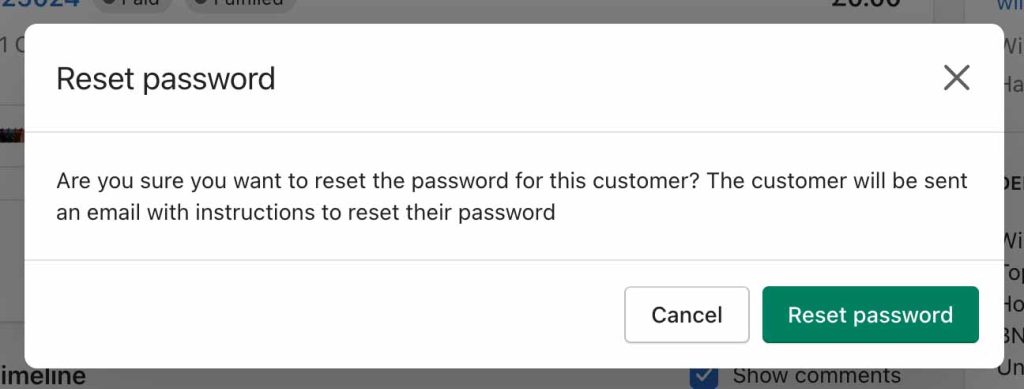Click the "Are you sure" confirmation message
This screenshot has width=1024, height=389.
pyautogui.click(x=511, y=196)
